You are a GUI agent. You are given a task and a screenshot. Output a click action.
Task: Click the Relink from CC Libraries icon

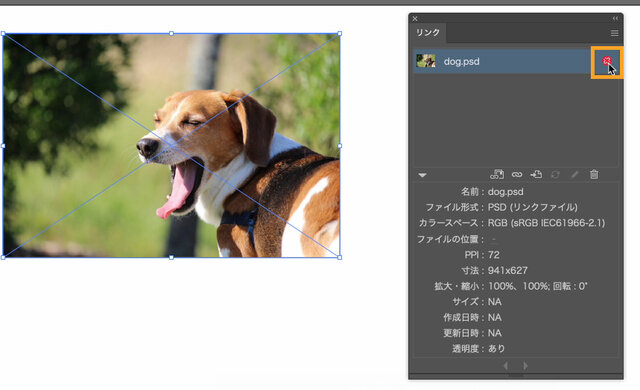pos(497,175)
